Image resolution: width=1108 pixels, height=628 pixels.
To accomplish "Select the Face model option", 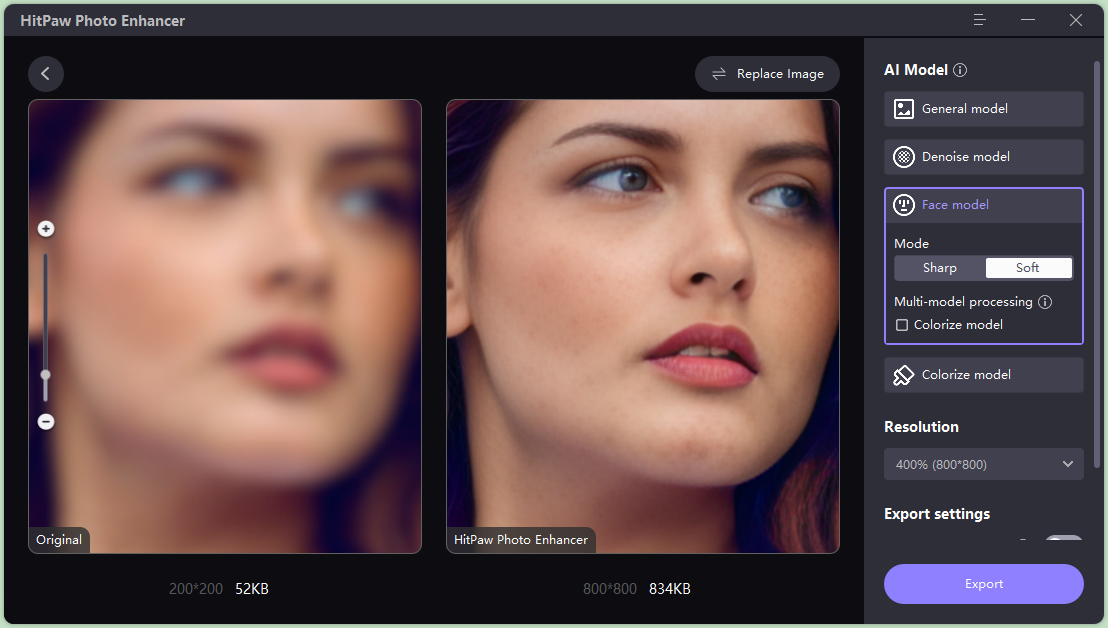I will coord(984,205).
